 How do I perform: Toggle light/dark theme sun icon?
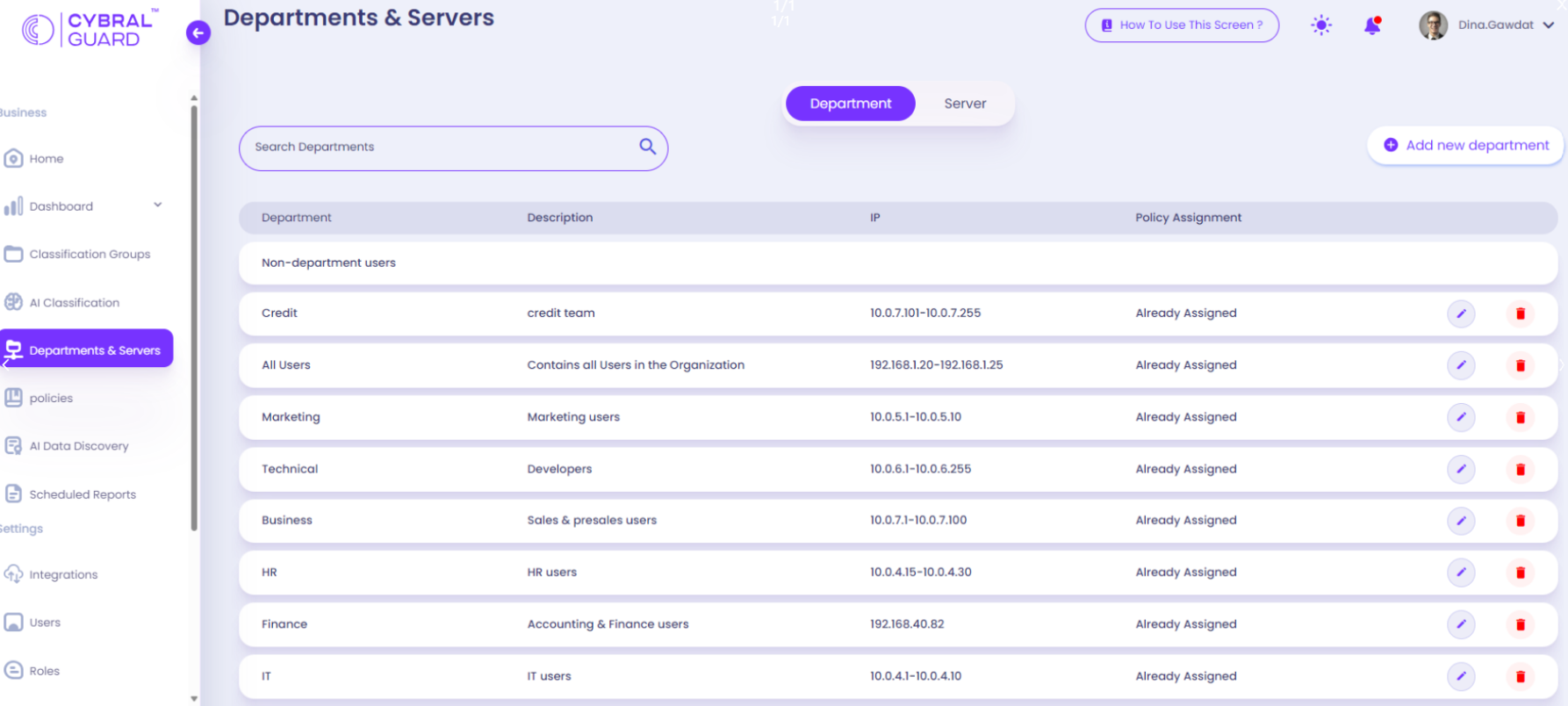(1320, 25)
